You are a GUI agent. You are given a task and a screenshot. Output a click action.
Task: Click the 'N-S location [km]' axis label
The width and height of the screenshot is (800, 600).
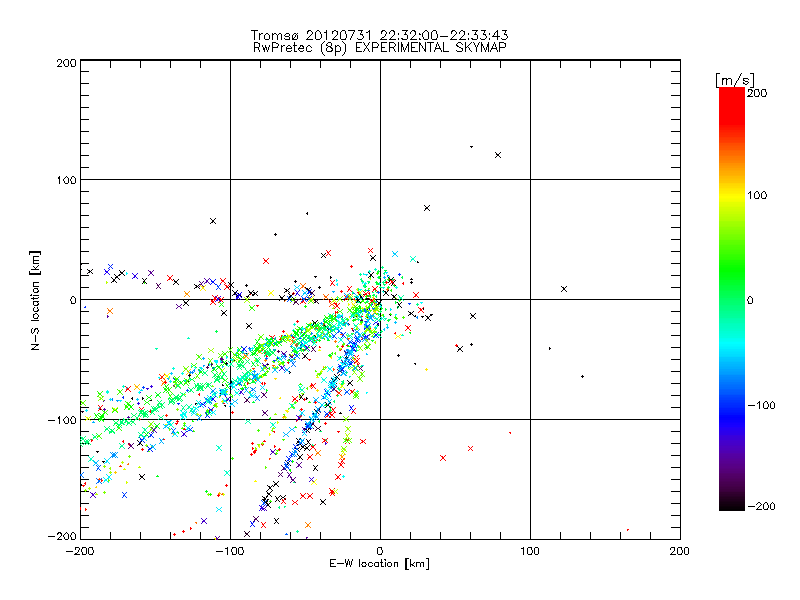[x=35, y=300]
